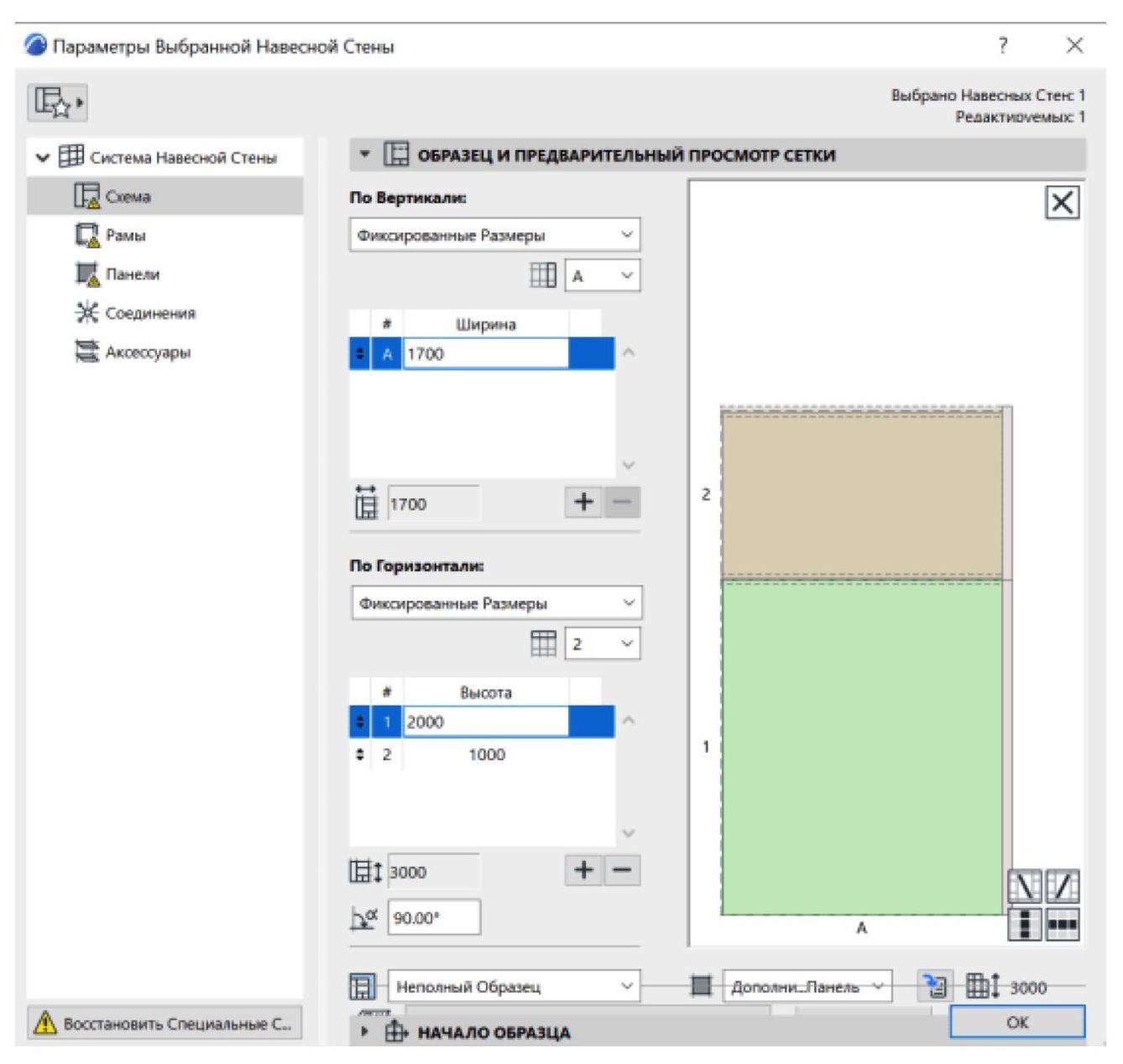Screen dimensions: 1123x1064
Task: Click the angle input field showing 90.00°
Action: [434, 918]
